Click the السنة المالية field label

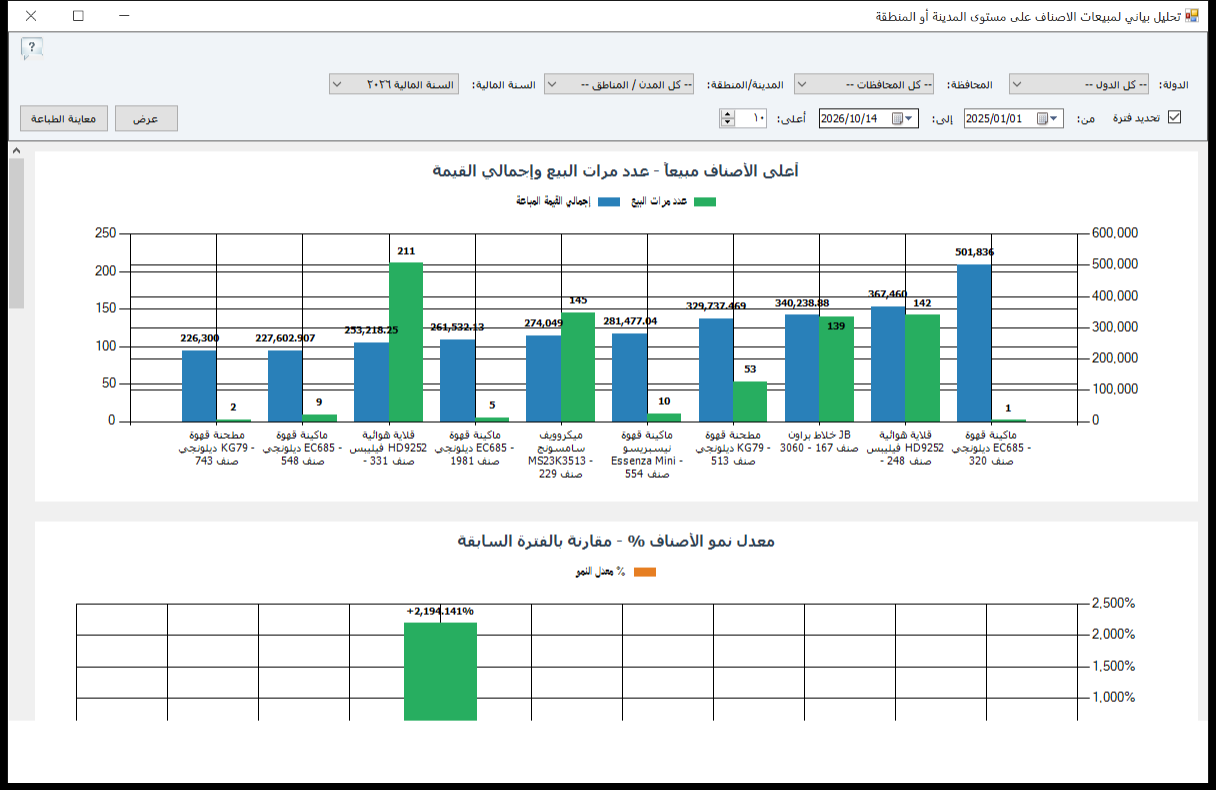[503, 85]
